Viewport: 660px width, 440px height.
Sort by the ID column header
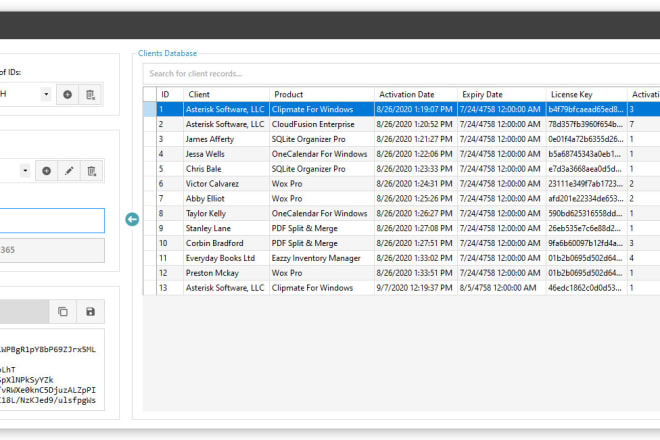170,94
